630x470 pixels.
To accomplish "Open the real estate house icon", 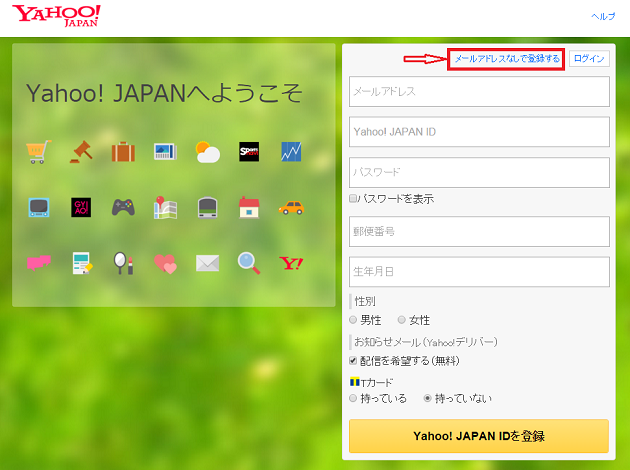I will click(249, 207).
